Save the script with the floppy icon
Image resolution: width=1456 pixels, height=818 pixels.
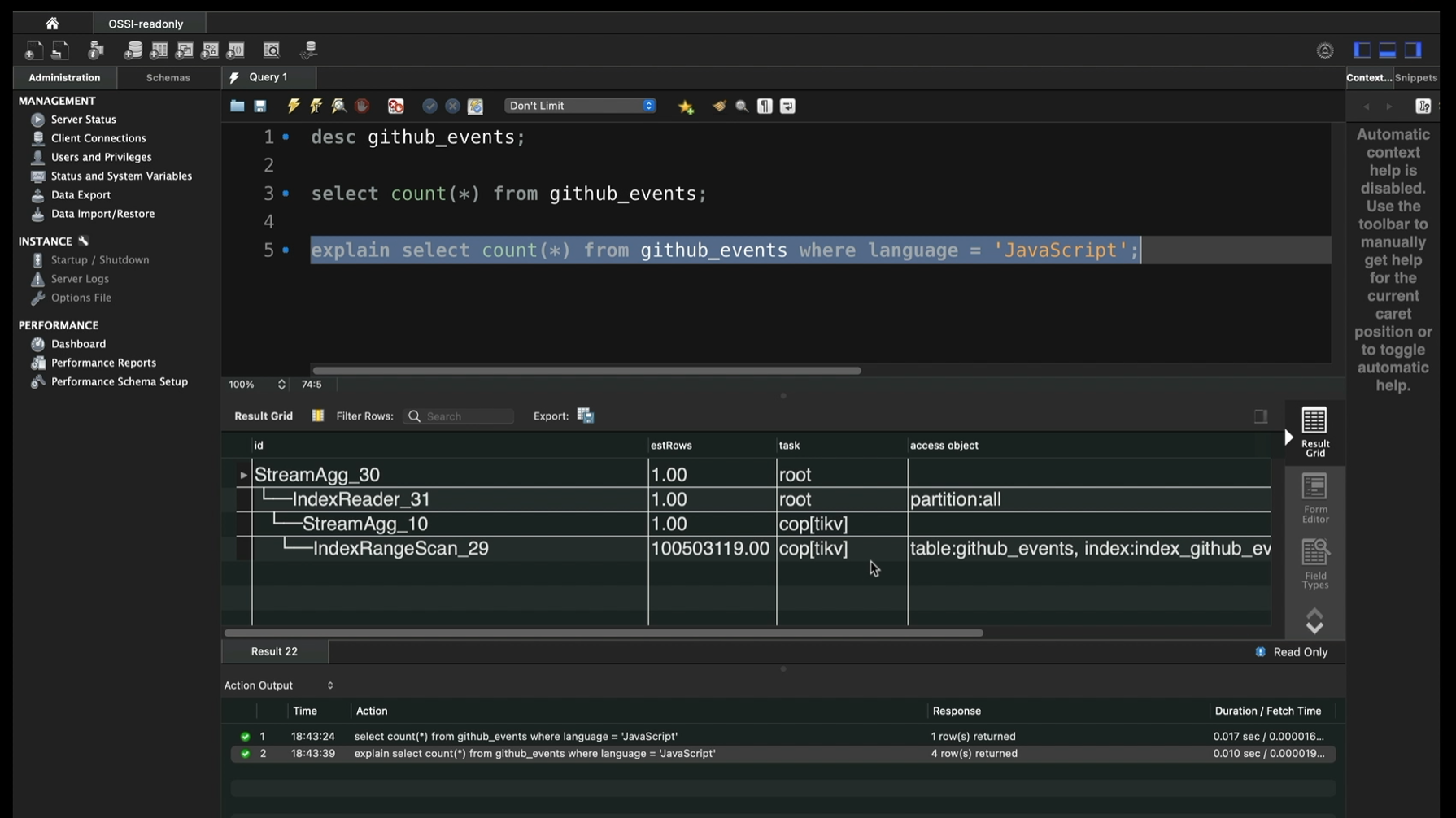click(x=260, y=106)
